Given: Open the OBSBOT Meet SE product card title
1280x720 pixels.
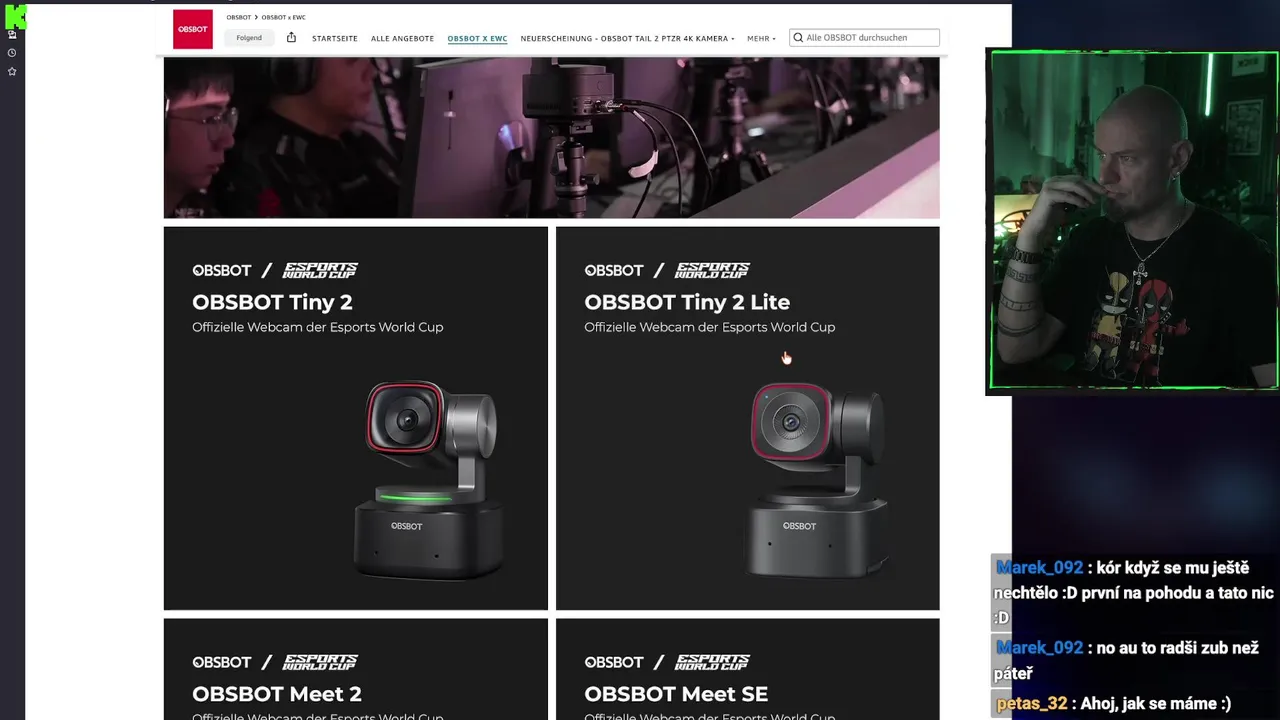Looking at the screenshot, I should point(676,694).
